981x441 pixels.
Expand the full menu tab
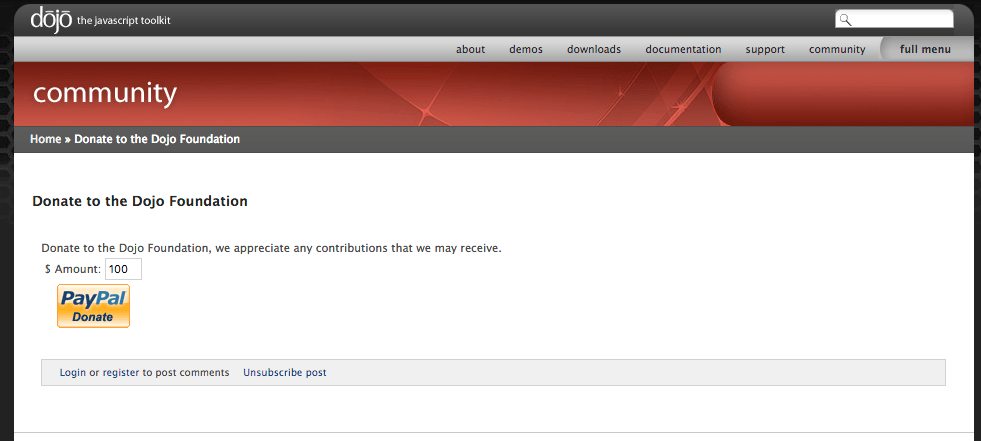[x=925, y=49]
